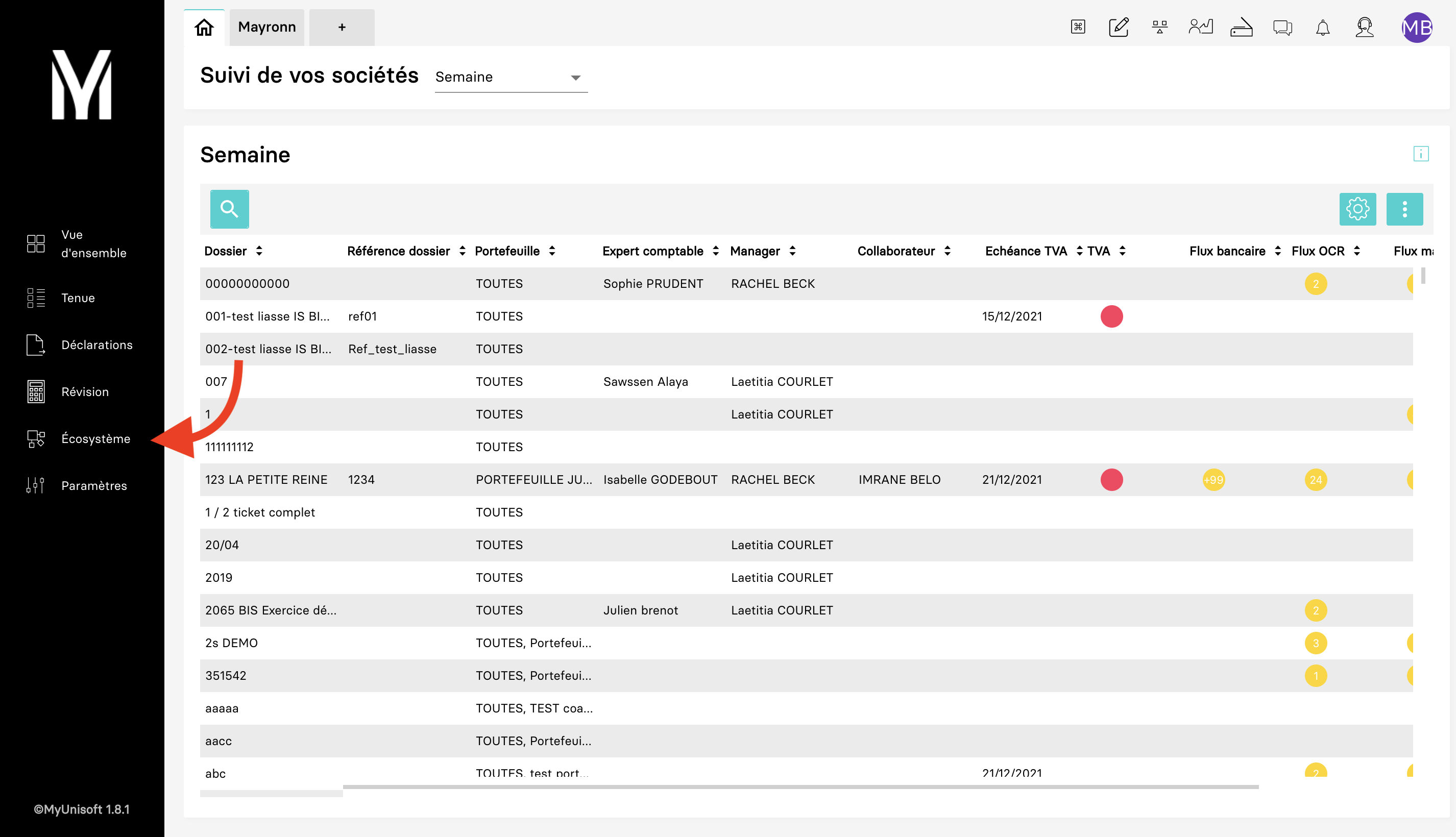The image size is (1456, 837).
Task: Open dossier 002-test liasse IS BI...
Action: [x=268, y=349]
